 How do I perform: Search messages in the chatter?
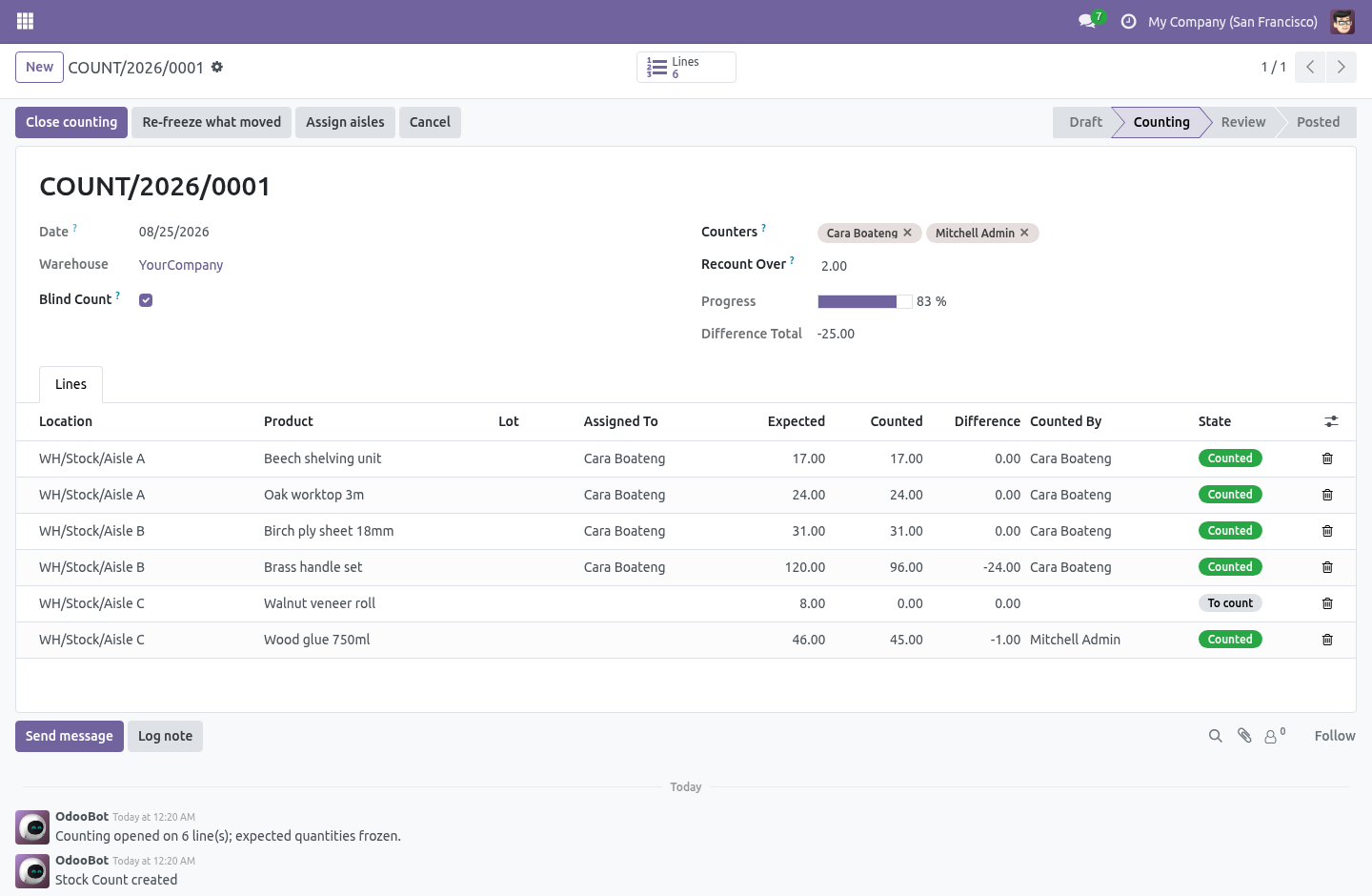click(1216, 736)
